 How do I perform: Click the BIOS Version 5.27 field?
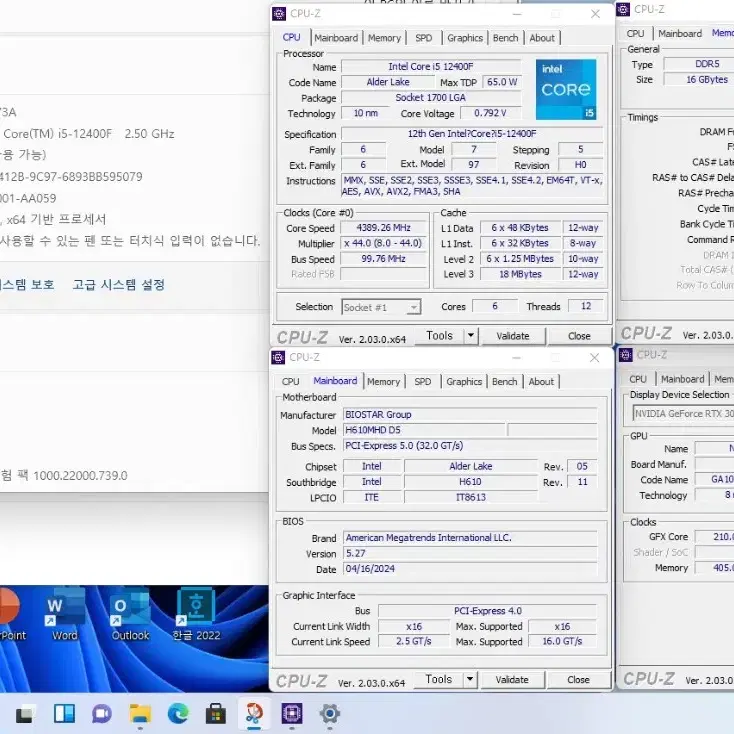tap(470, 553)
